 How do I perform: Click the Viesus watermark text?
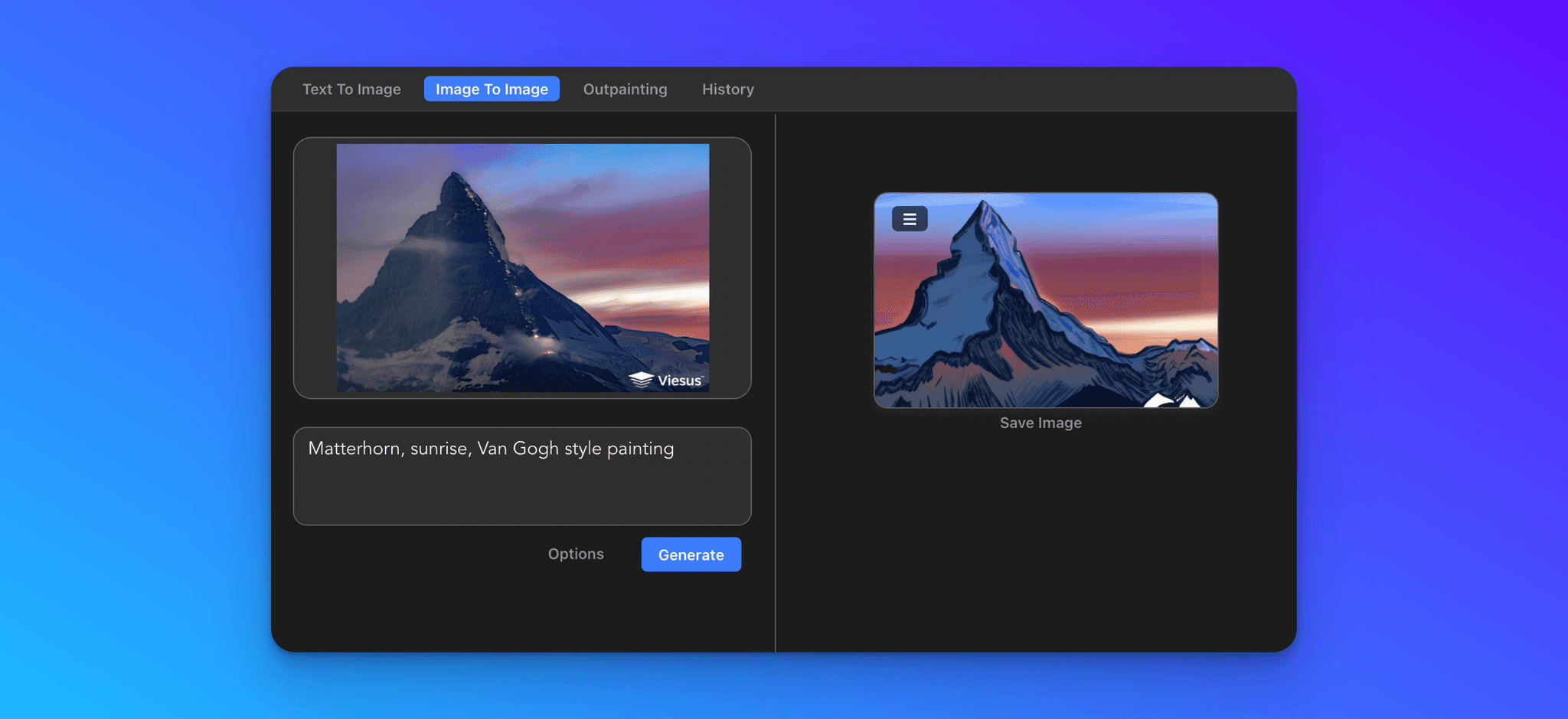coord(679,381)
